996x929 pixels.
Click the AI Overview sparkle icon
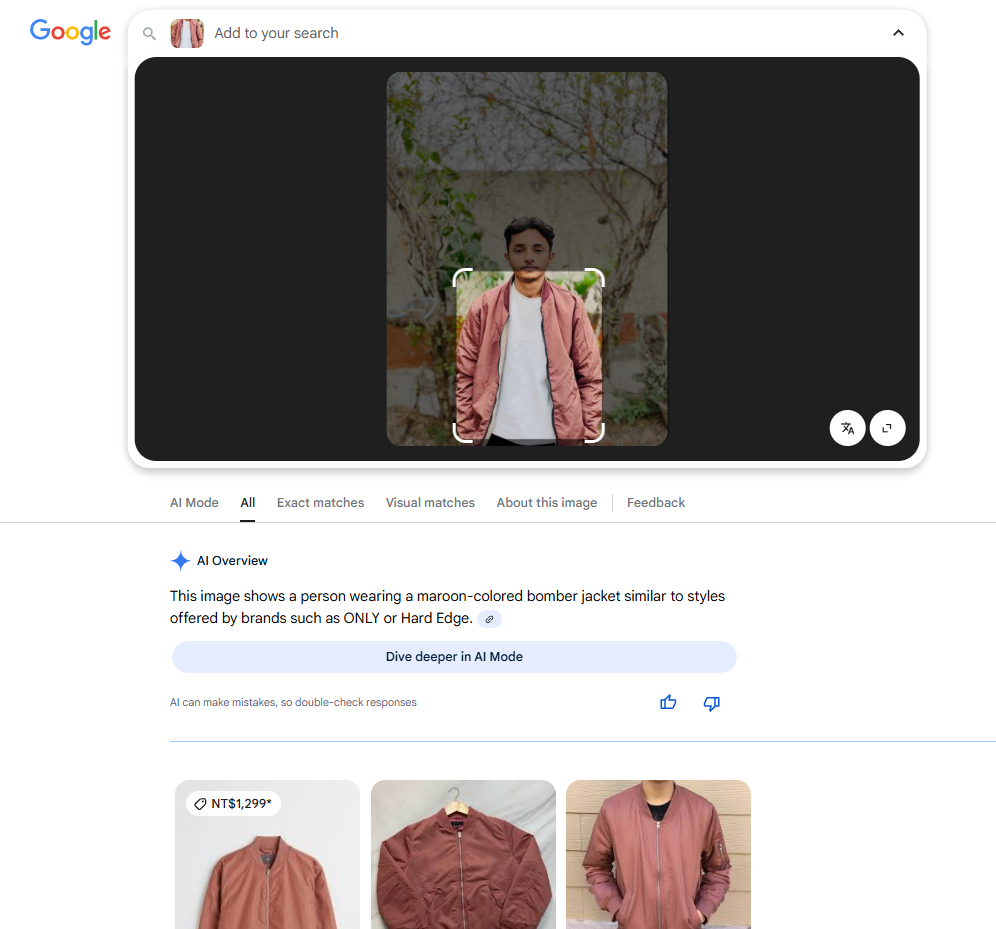click(180, 561)
